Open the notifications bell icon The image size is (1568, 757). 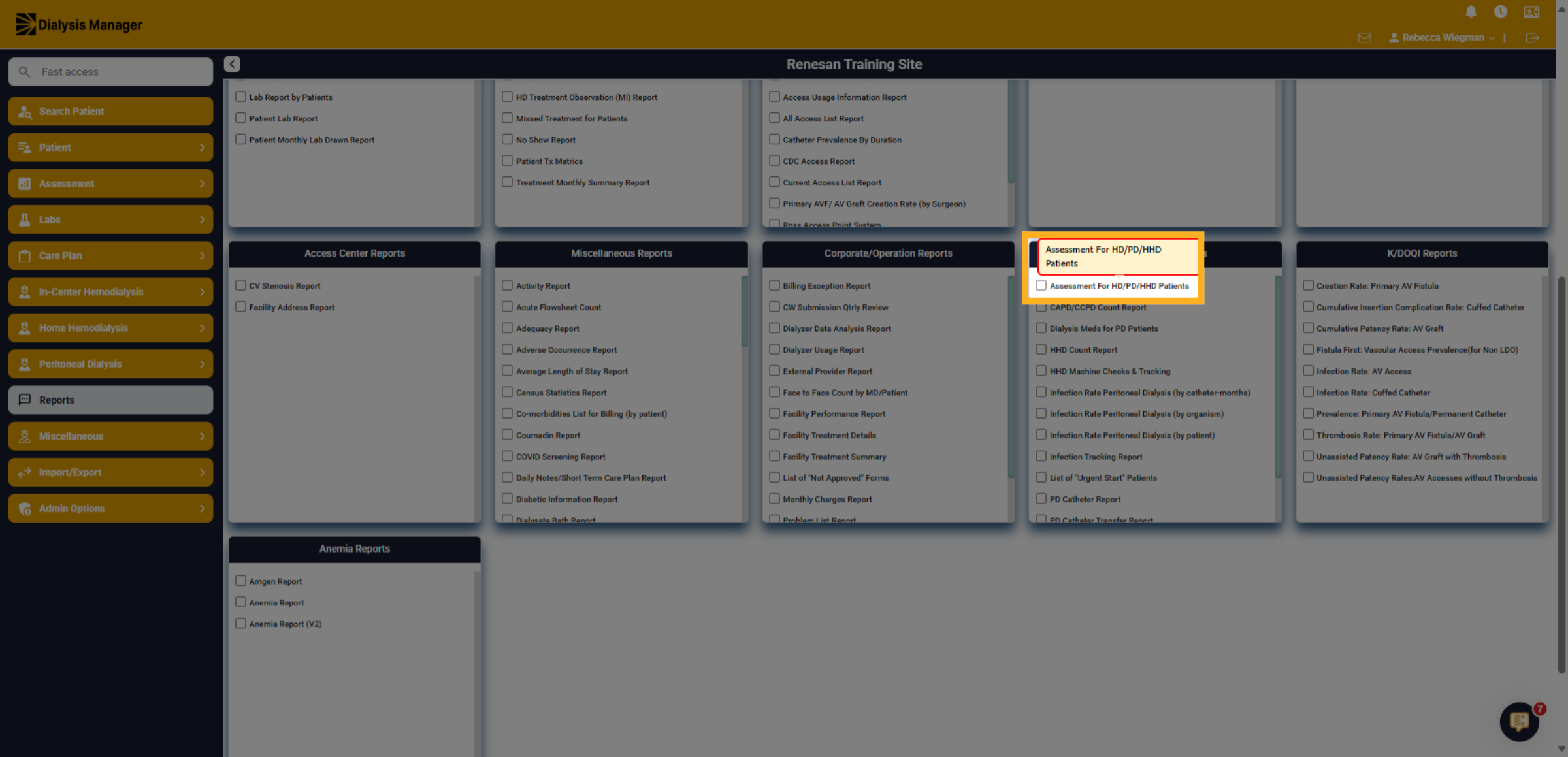pos(1471,12)
